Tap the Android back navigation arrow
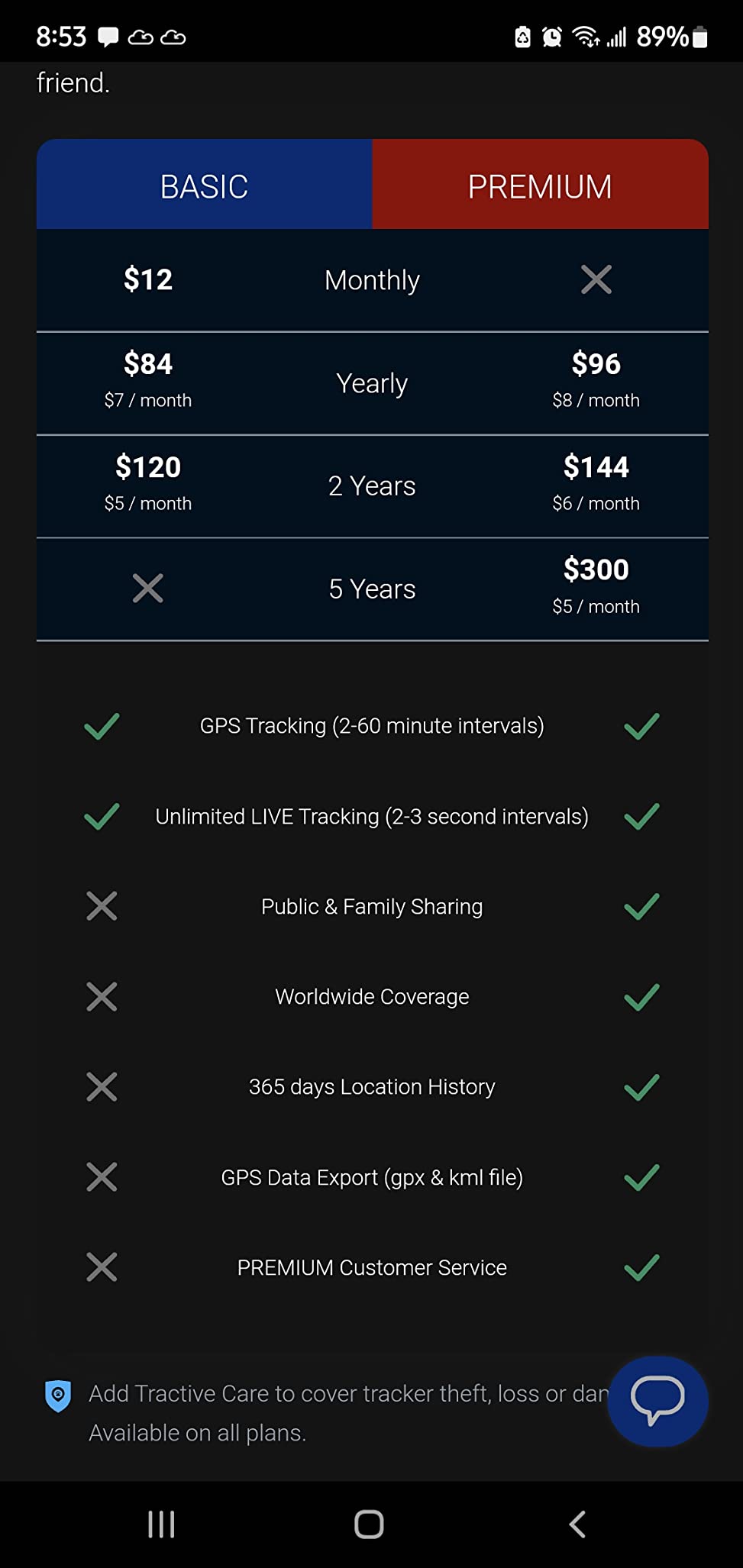The width and height of the screenshot is (743, 1568). click(x=577, y=1524)
